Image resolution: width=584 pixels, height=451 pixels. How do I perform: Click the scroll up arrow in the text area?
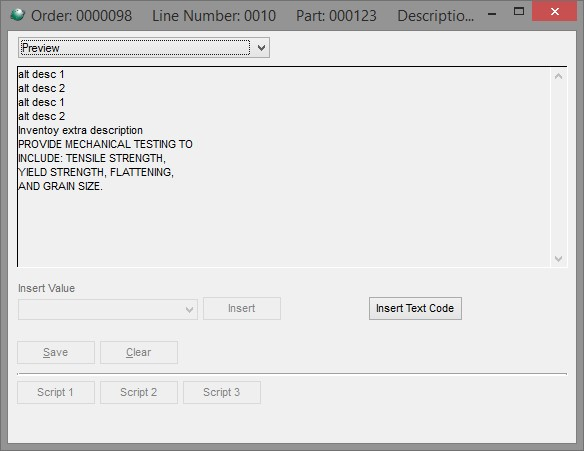[558, 76]
